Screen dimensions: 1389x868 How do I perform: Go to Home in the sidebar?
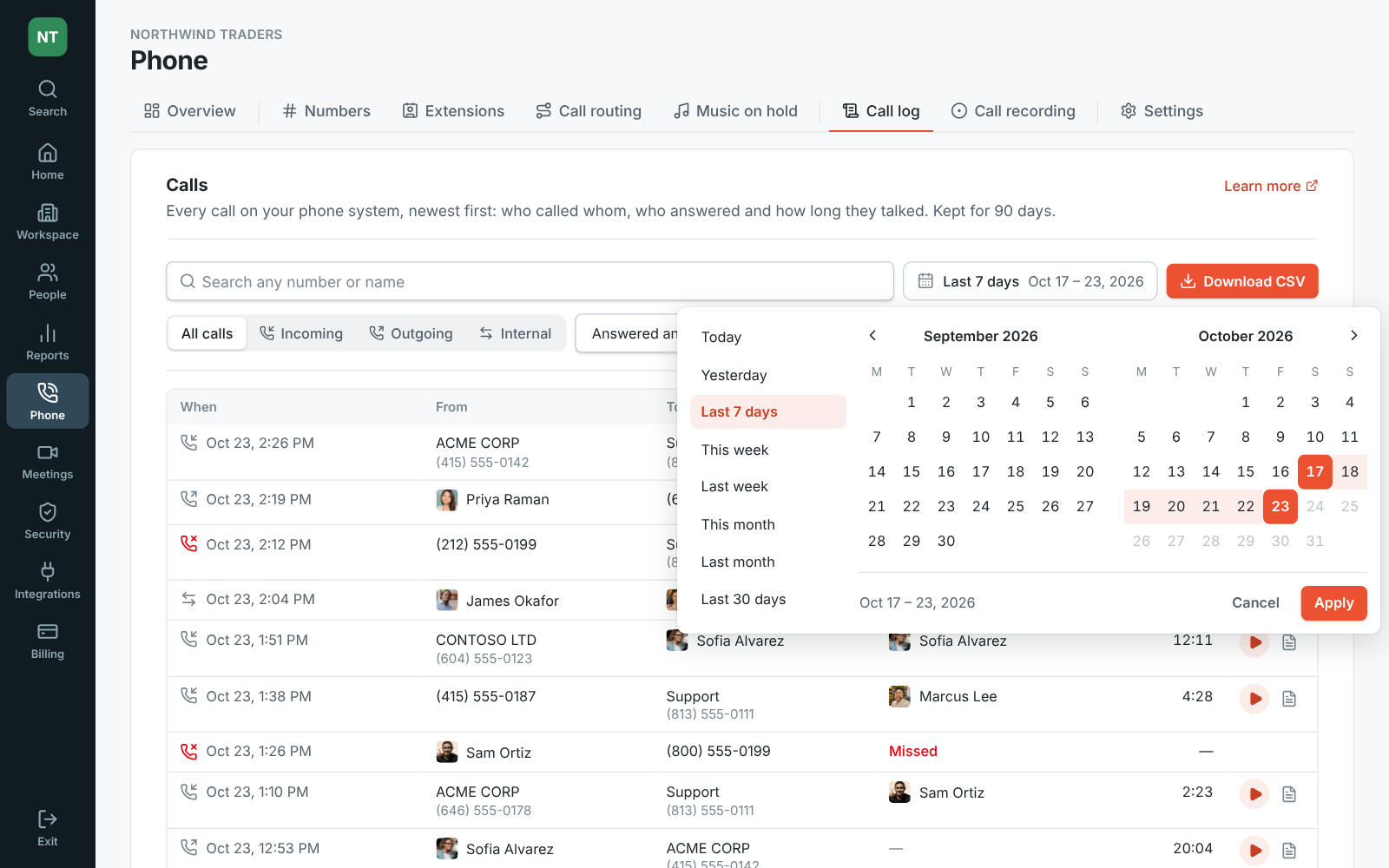pyautogui.click(x=48, y=162)
